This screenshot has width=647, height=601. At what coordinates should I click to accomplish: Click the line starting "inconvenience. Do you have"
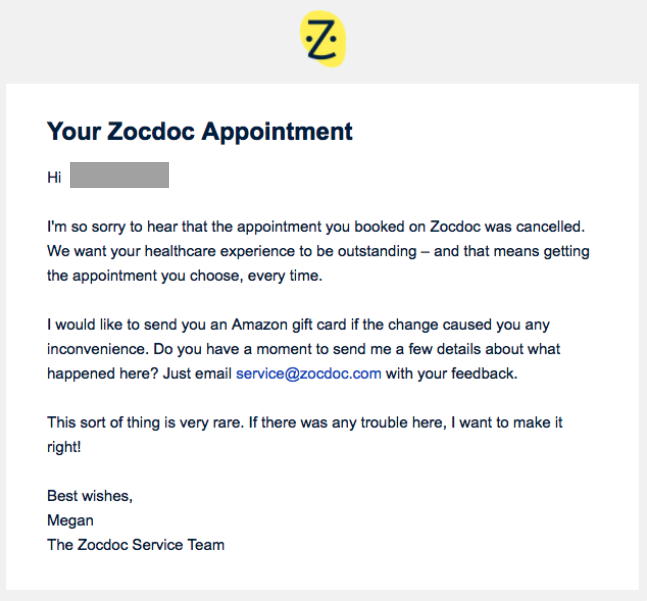tap(303, 349)
